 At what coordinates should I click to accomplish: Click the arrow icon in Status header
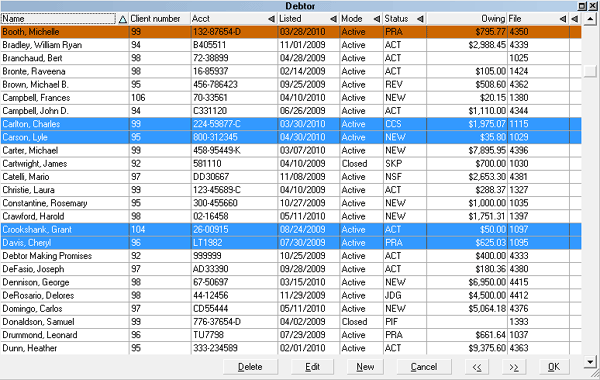tap(420, 19)
